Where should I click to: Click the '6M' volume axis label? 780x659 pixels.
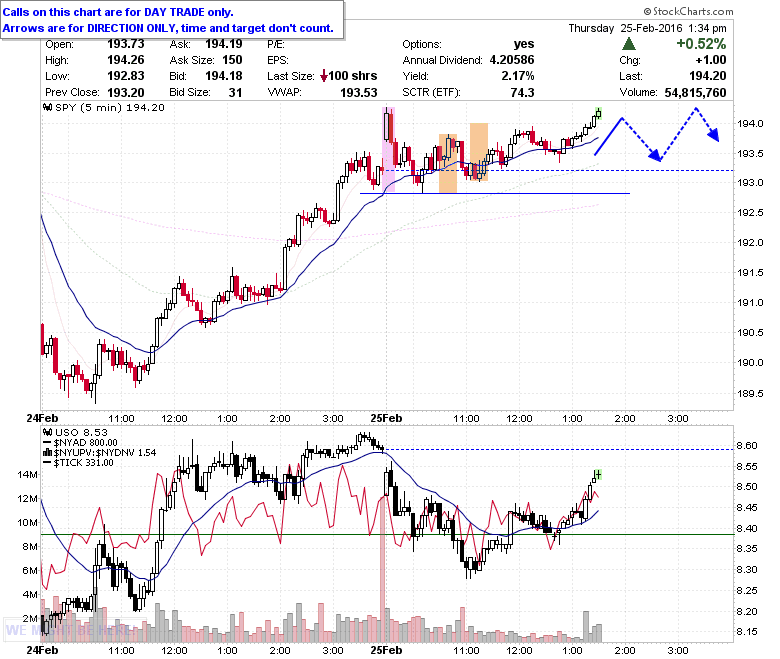click(x=30, y=570)
